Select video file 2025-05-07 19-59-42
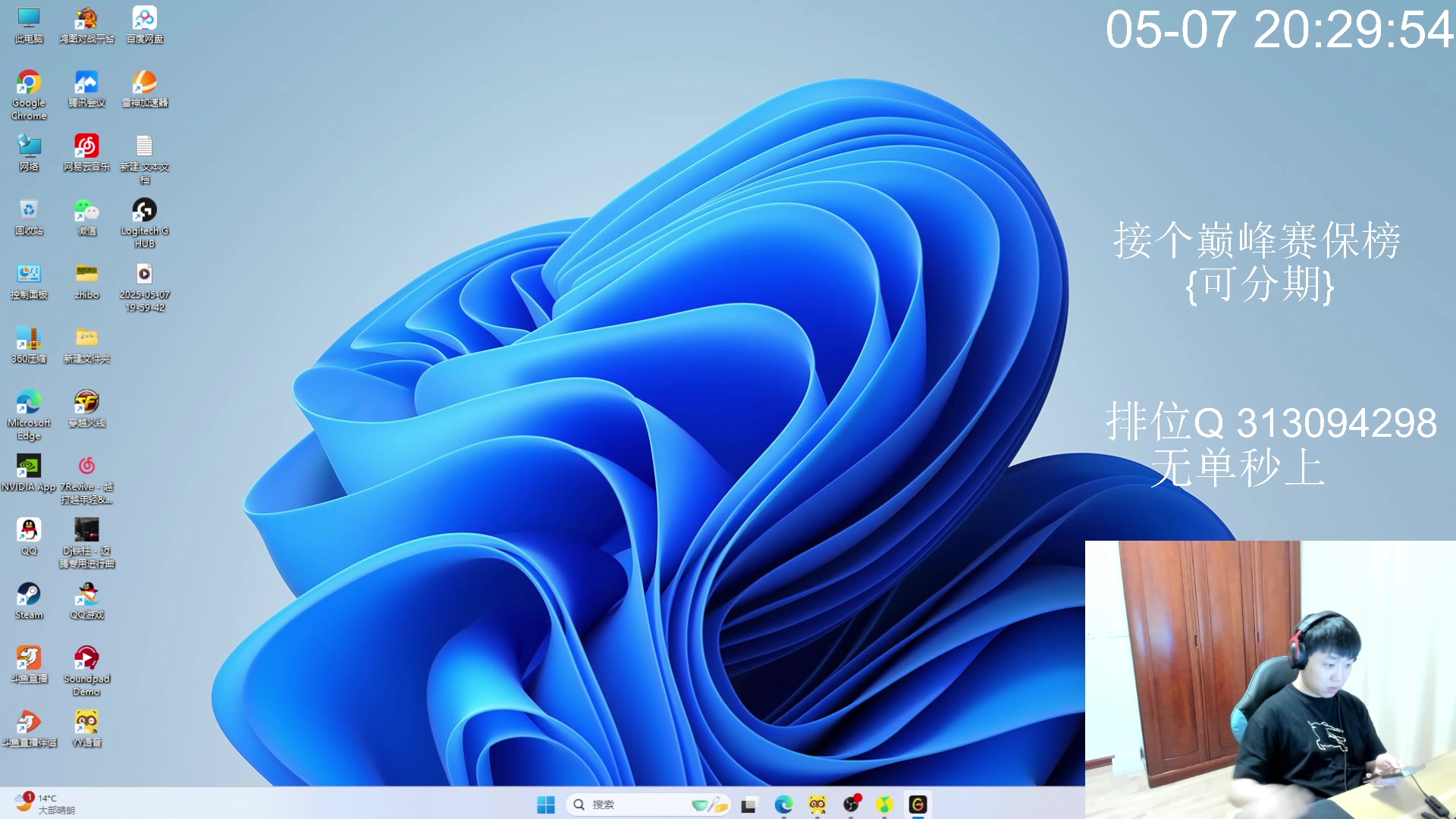The height and width of the screenshot is (819, 1456). (145, 287)
